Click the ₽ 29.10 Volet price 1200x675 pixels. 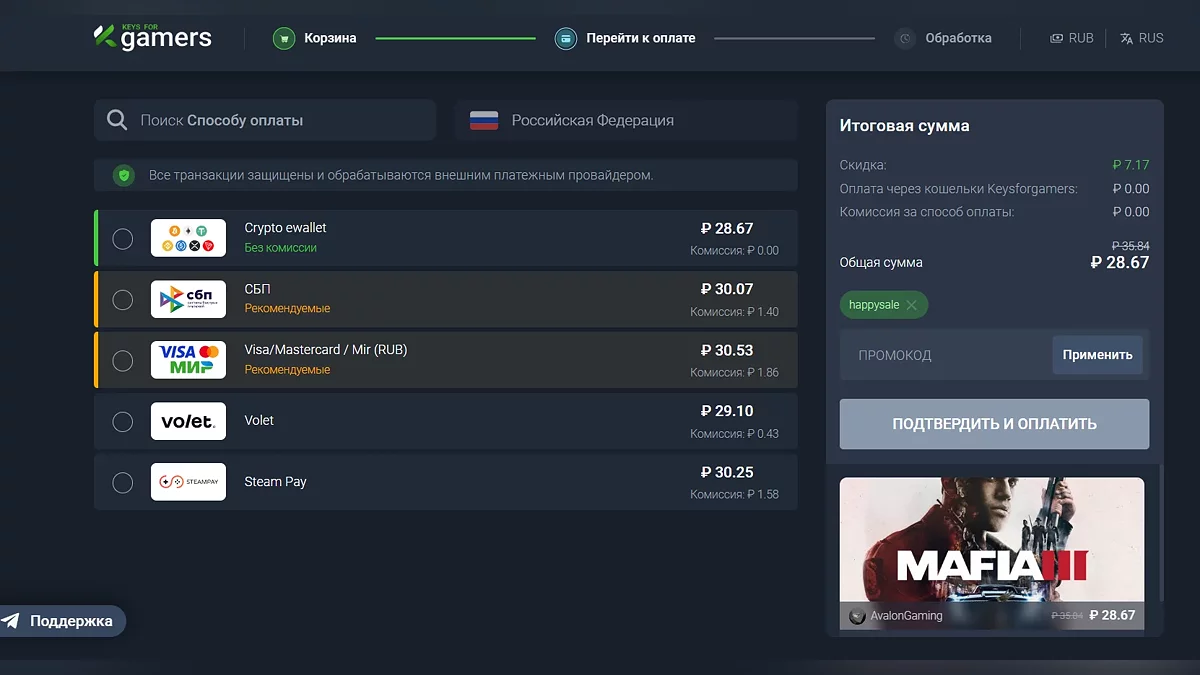pyautogui.click(x=727, y=411)
